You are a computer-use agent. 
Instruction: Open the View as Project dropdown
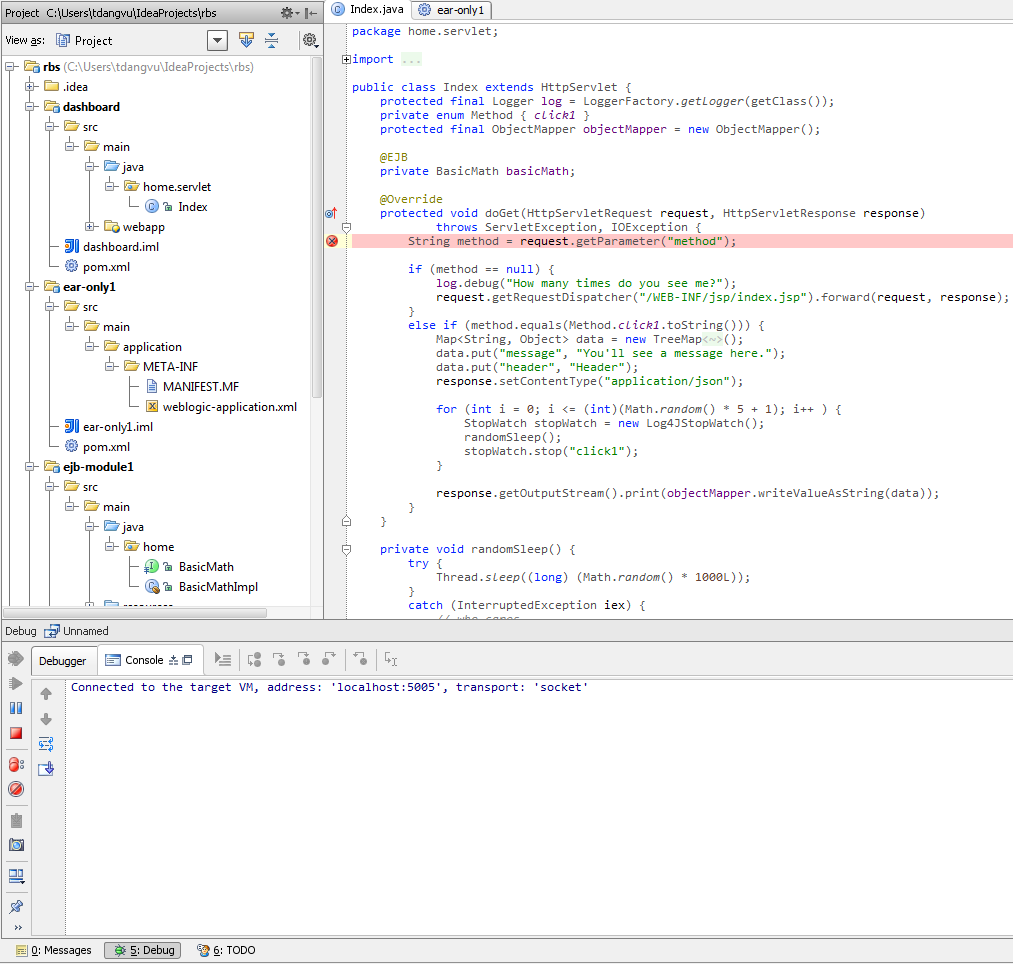tap(217, 41)
